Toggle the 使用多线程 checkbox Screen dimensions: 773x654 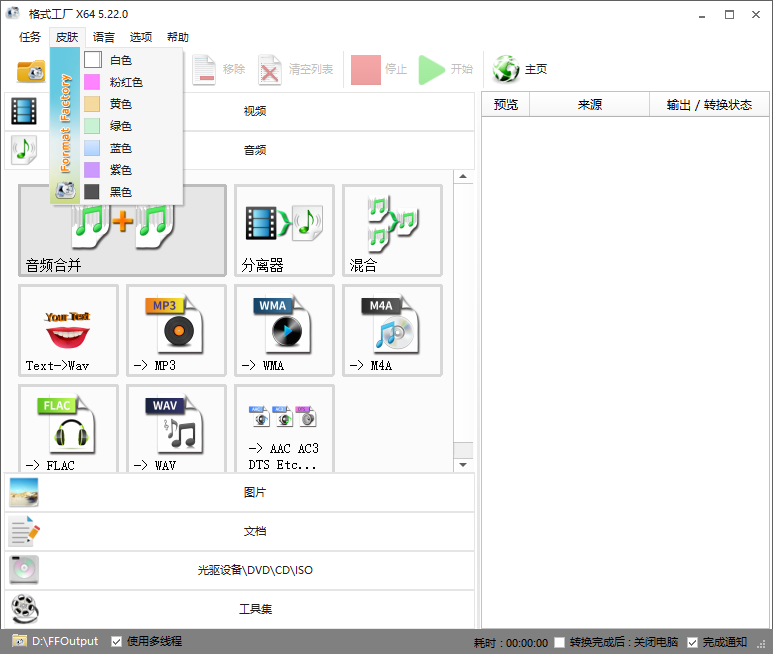116,642
